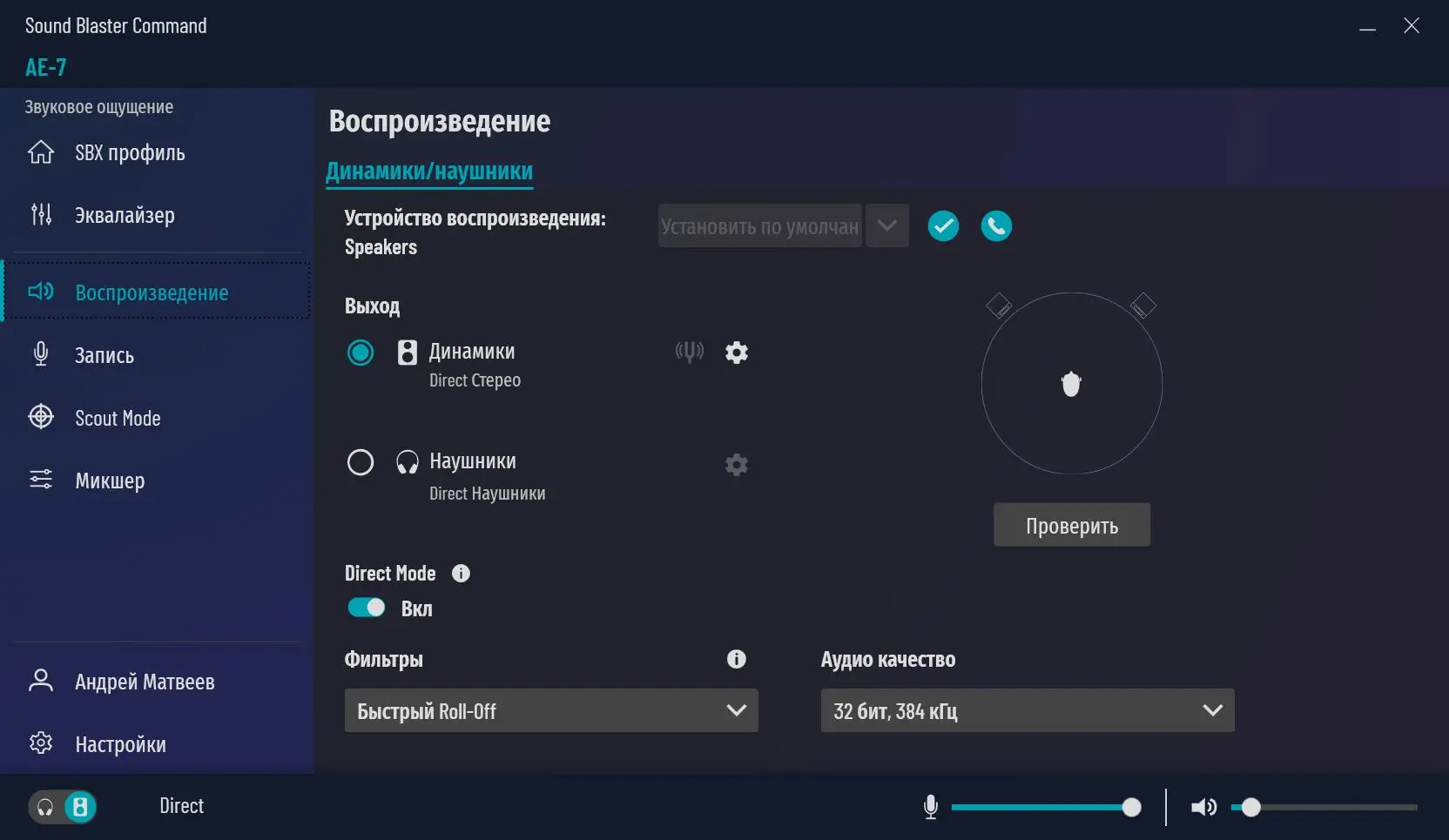Viewport: 1449px width, 840px height.
Task: Click Direct label in bottom bar
Action: pyautogui.click(x=181, y=806)
